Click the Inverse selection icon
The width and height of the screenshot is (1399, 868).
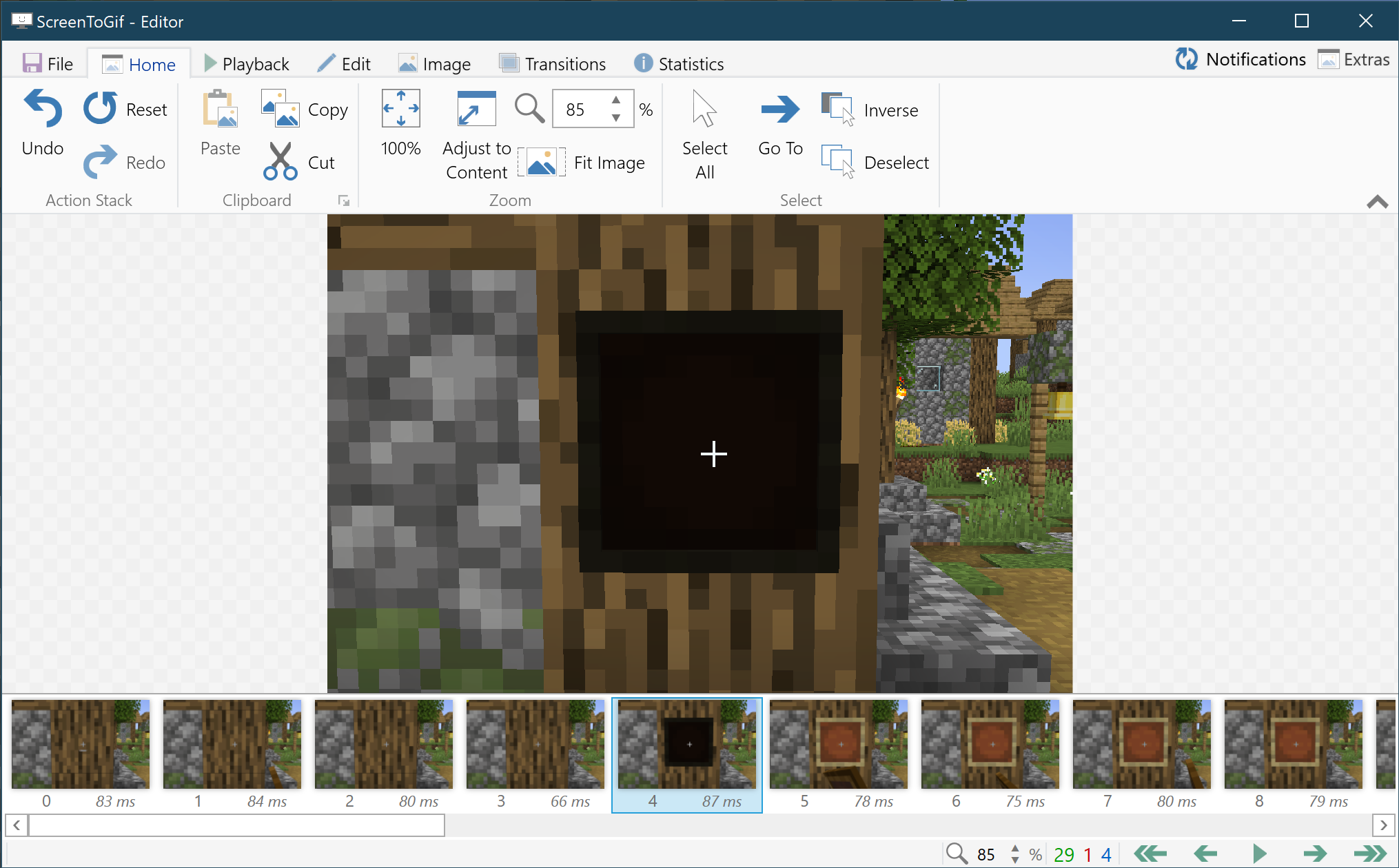838,109
